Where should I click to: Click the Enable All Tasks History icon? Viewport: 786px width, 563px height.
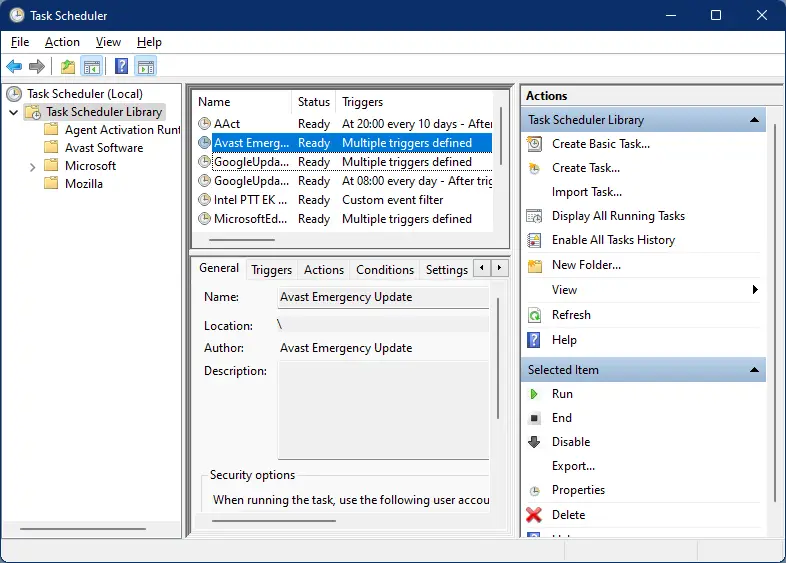[x=534, y=240]
